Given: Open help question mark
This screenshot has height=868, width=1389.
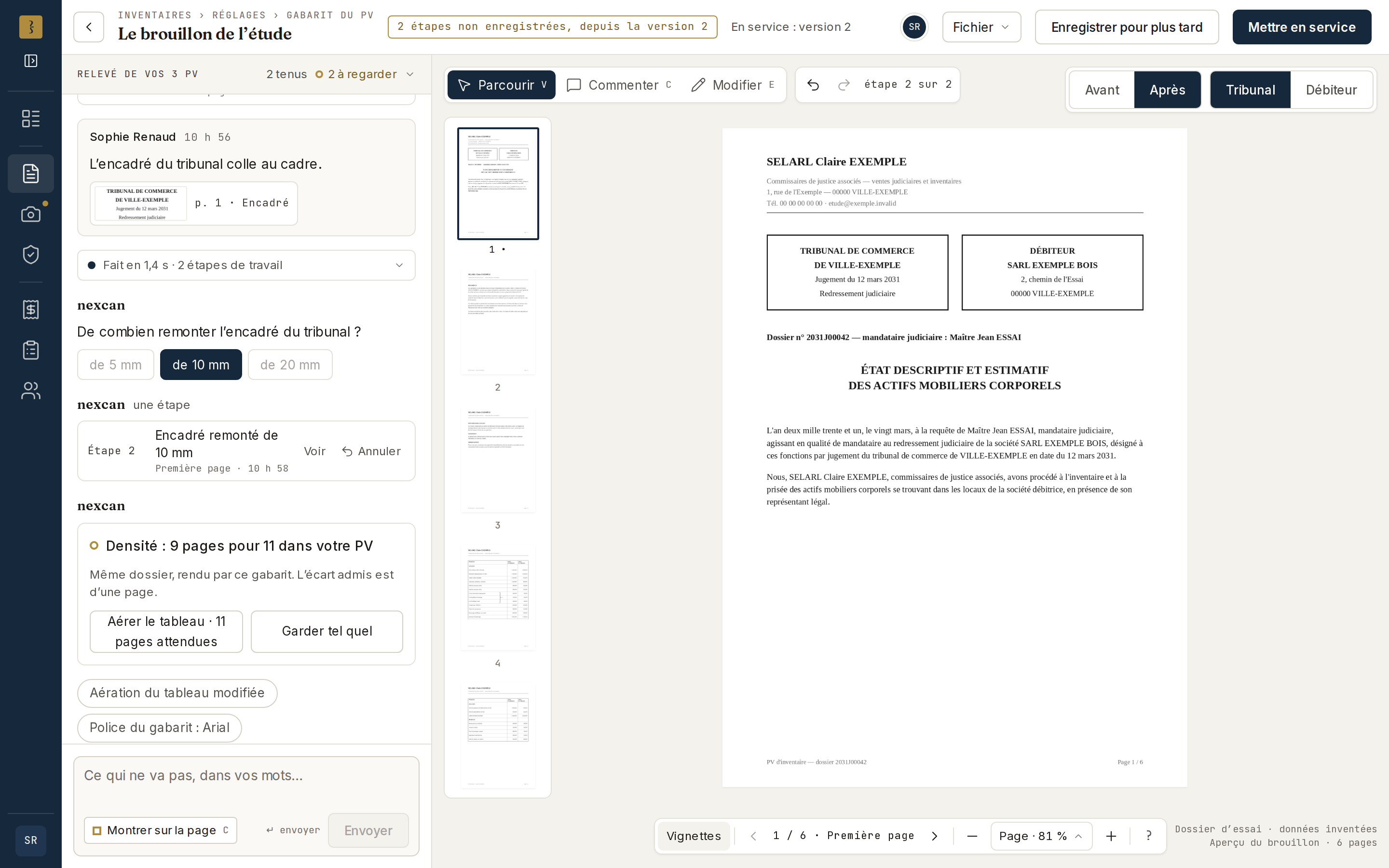Looking at the screenshot, I should tap(1148, 836).
